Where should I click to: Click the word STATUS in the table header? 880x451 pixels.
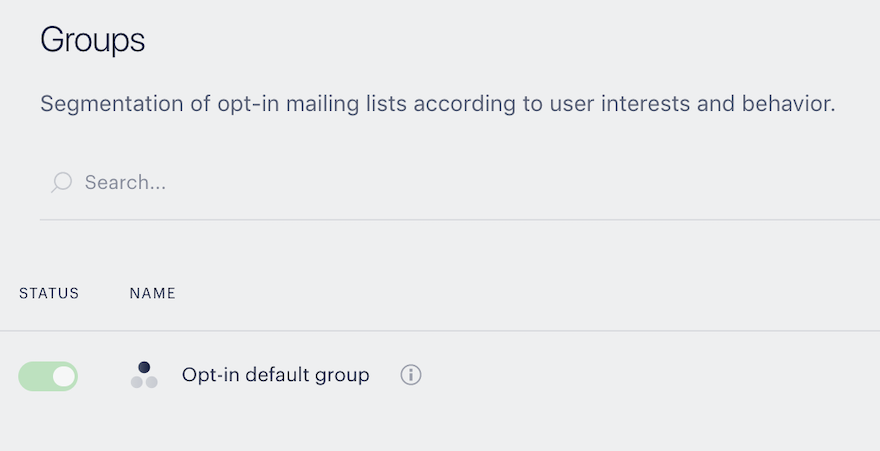click(x=49, y=293)
